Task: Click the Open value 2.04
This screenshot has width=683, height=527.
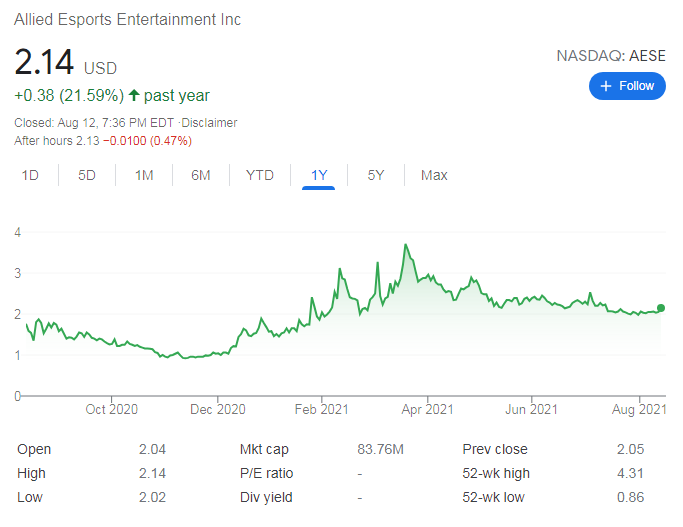Action: pyautogui.click(x=152, y=449)
